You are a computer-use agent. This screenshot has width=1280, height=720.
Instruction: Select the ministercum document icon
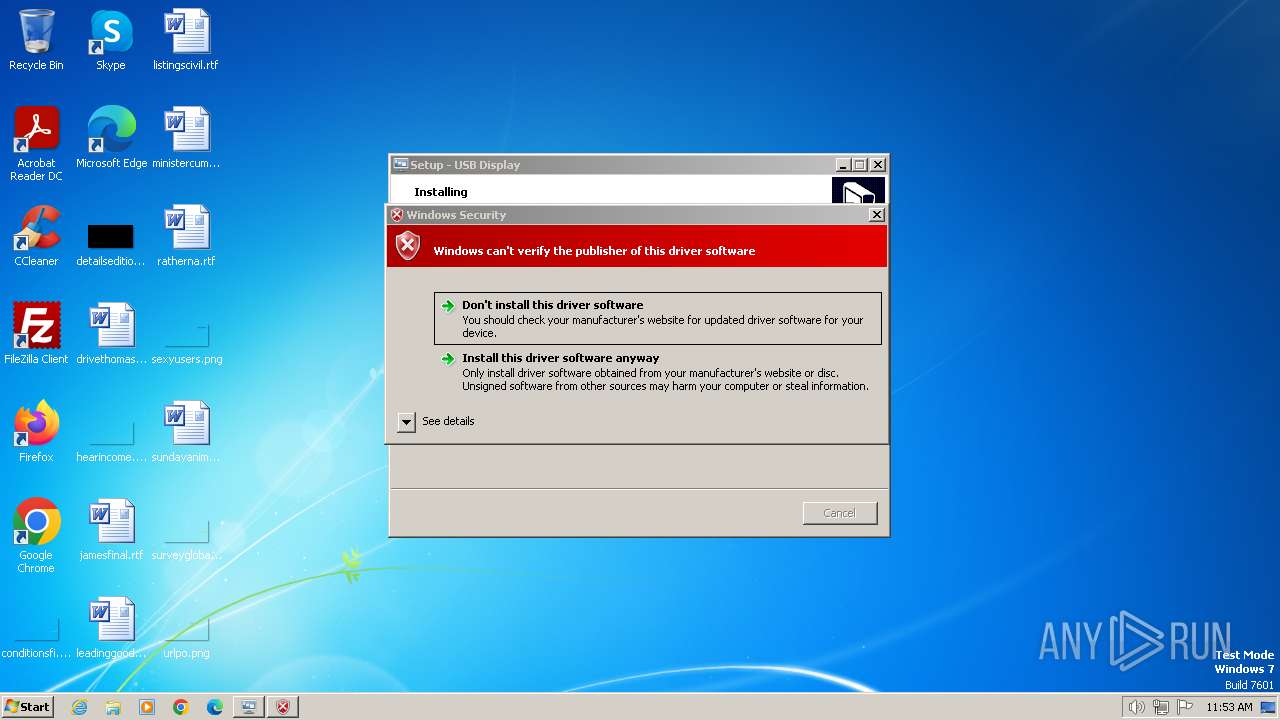(x=186, y=137)
